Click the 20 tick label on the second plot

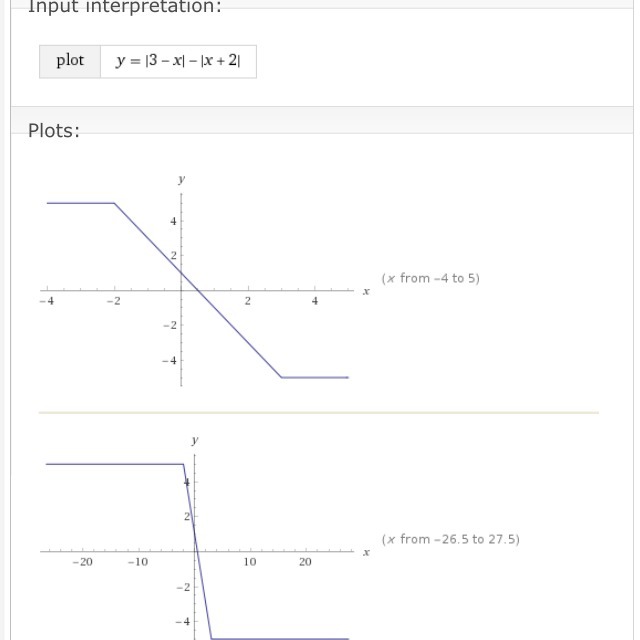pyautogui.click(x=305, y=562)
